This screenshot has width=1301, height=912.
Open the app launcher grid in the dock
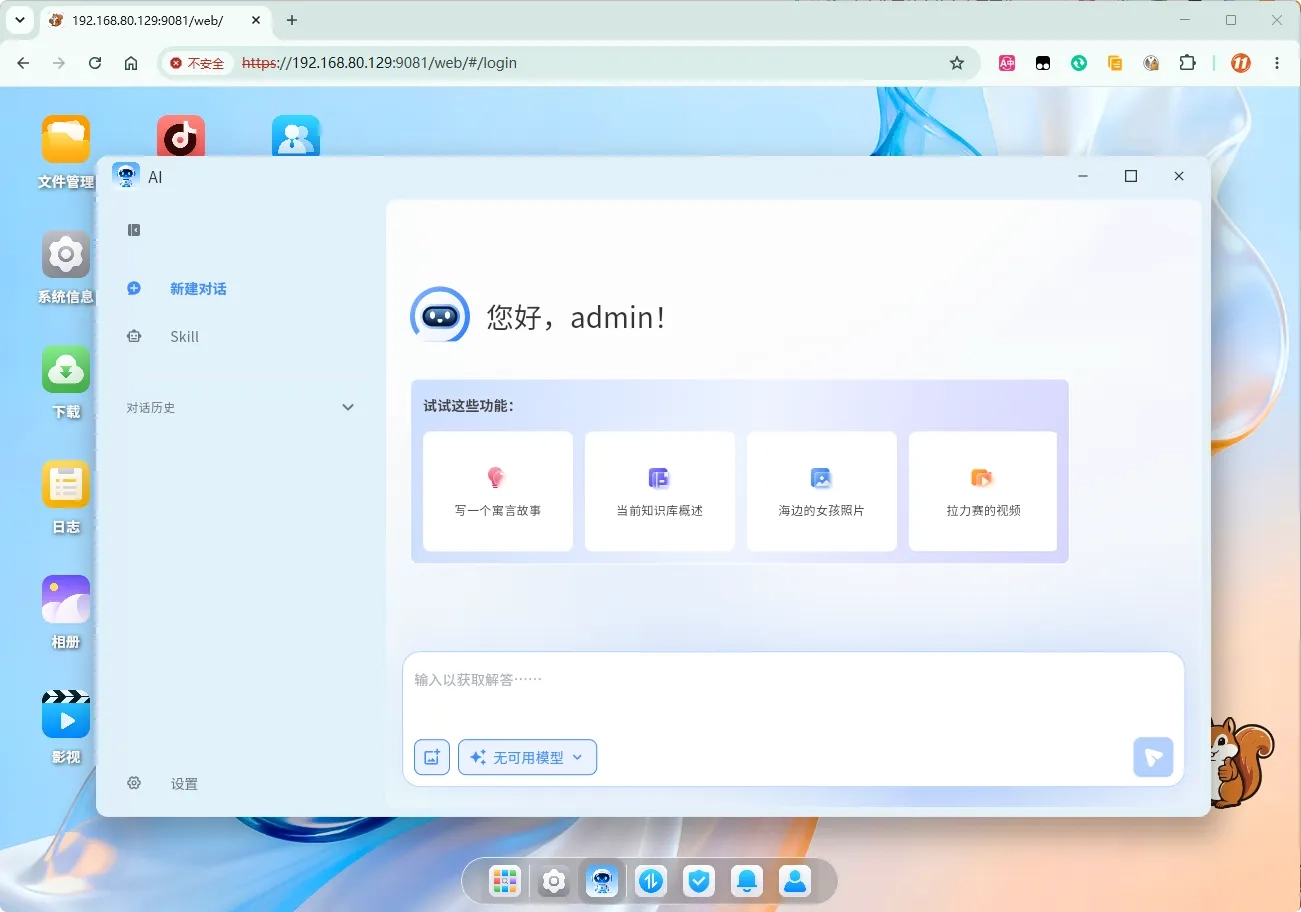505,881
